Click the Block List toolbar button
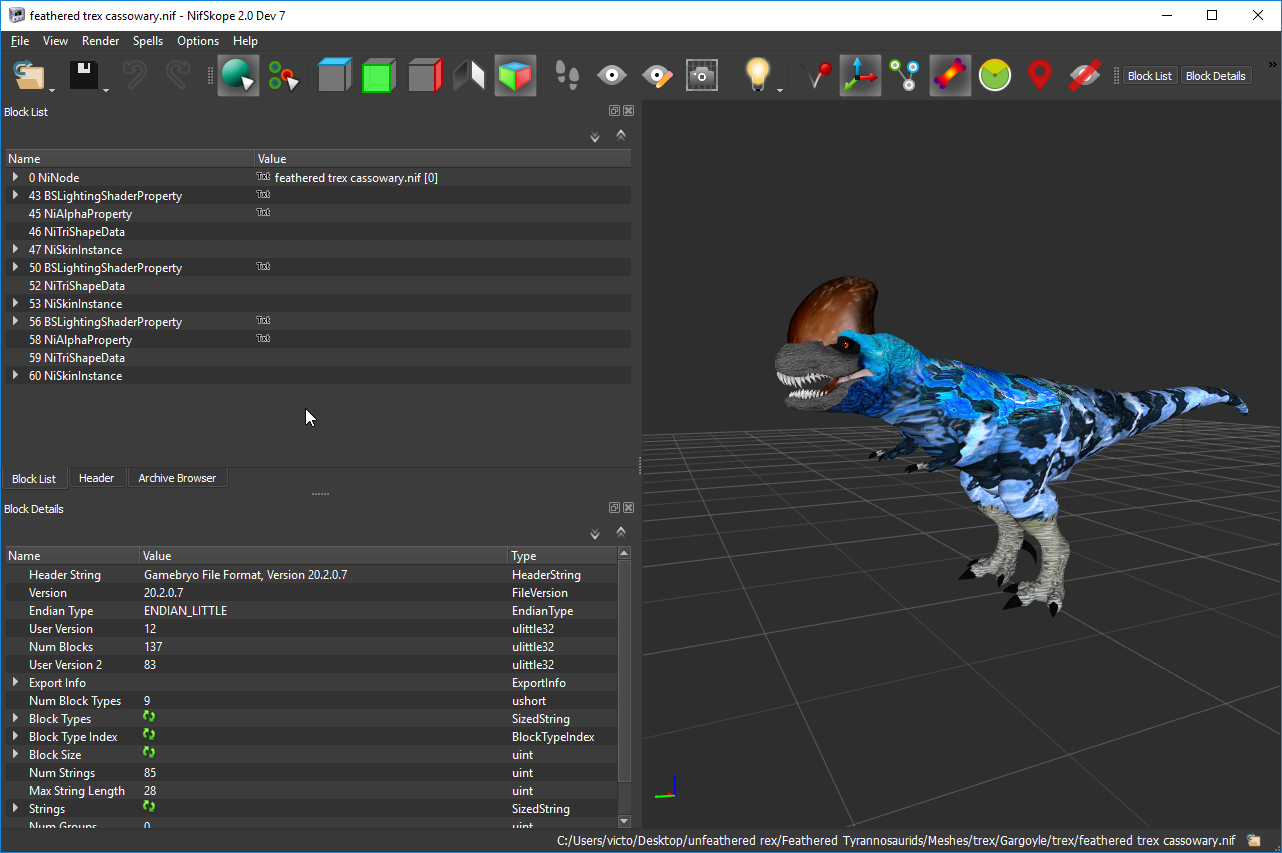The height and width of the screenshot is (853, 1282). click(1149, 76)
